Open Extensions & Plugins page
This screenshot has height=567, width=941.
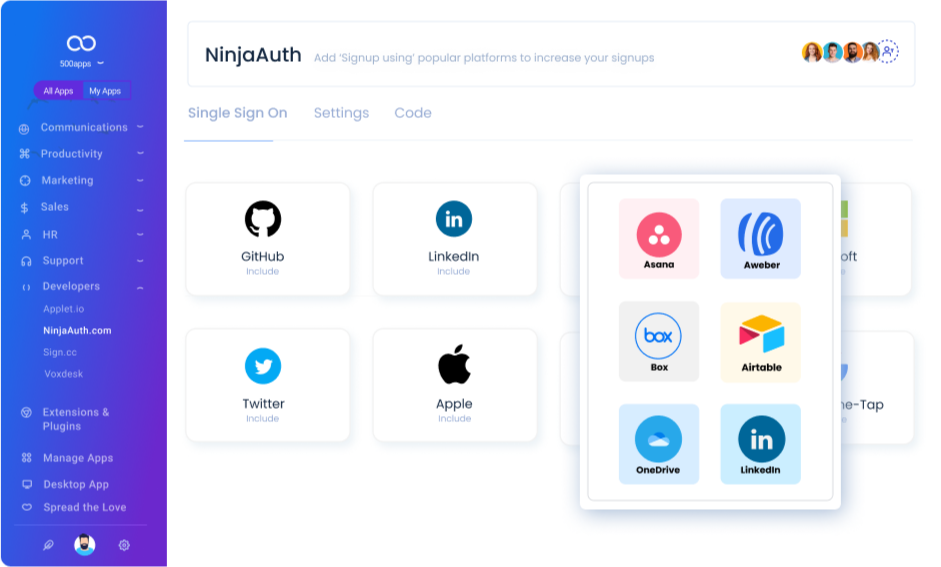tap(76, 419)
